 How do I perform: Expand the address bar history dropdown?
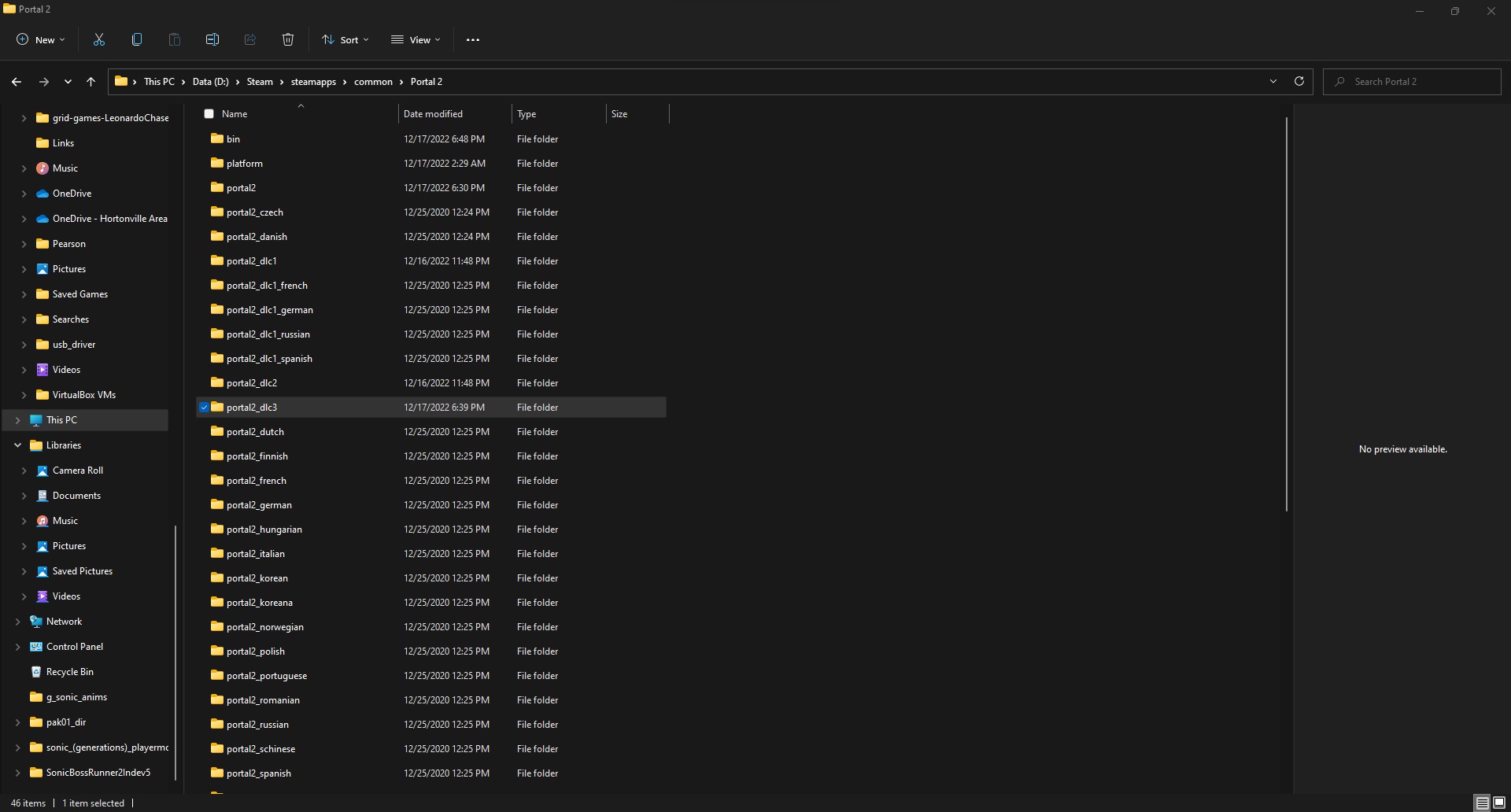(x=1273, y=81)
